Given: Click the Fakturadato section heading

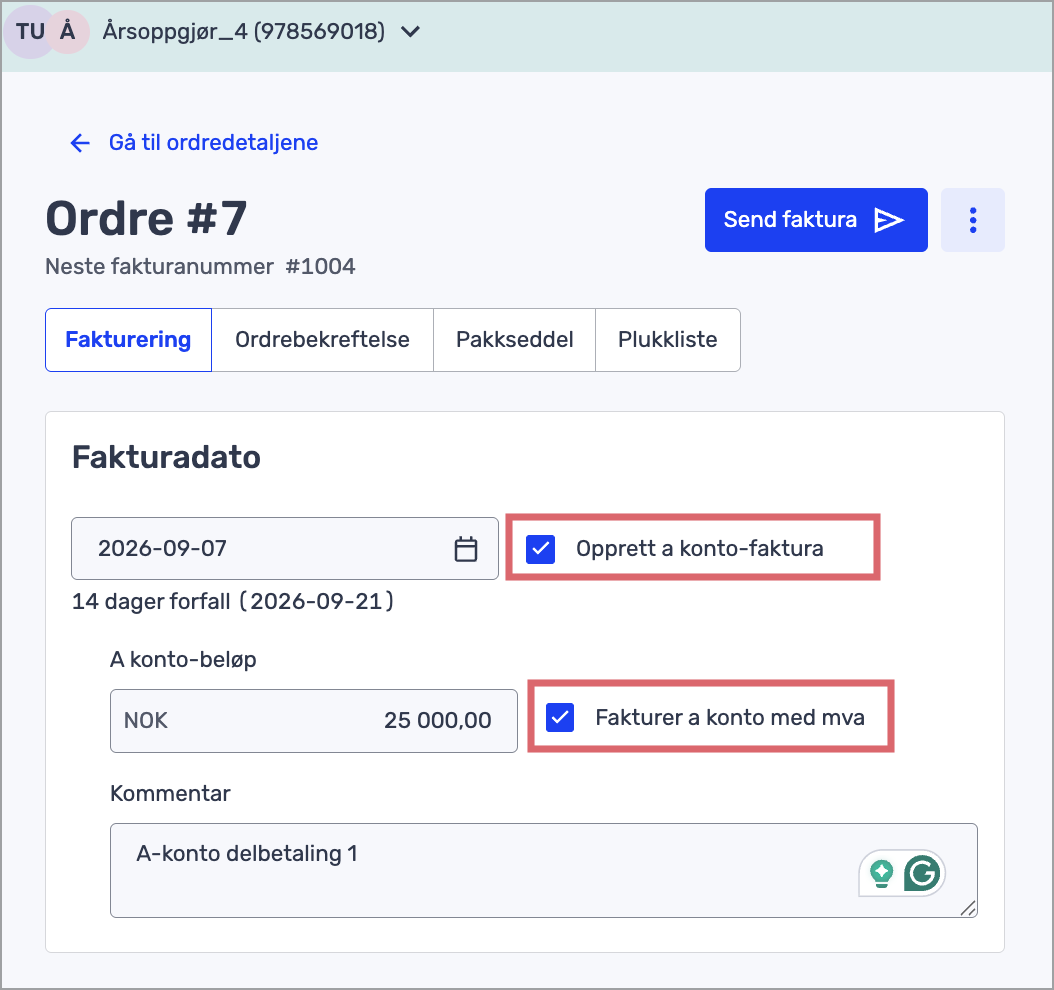Looking at the screenshot, I should tap(167, 457).
